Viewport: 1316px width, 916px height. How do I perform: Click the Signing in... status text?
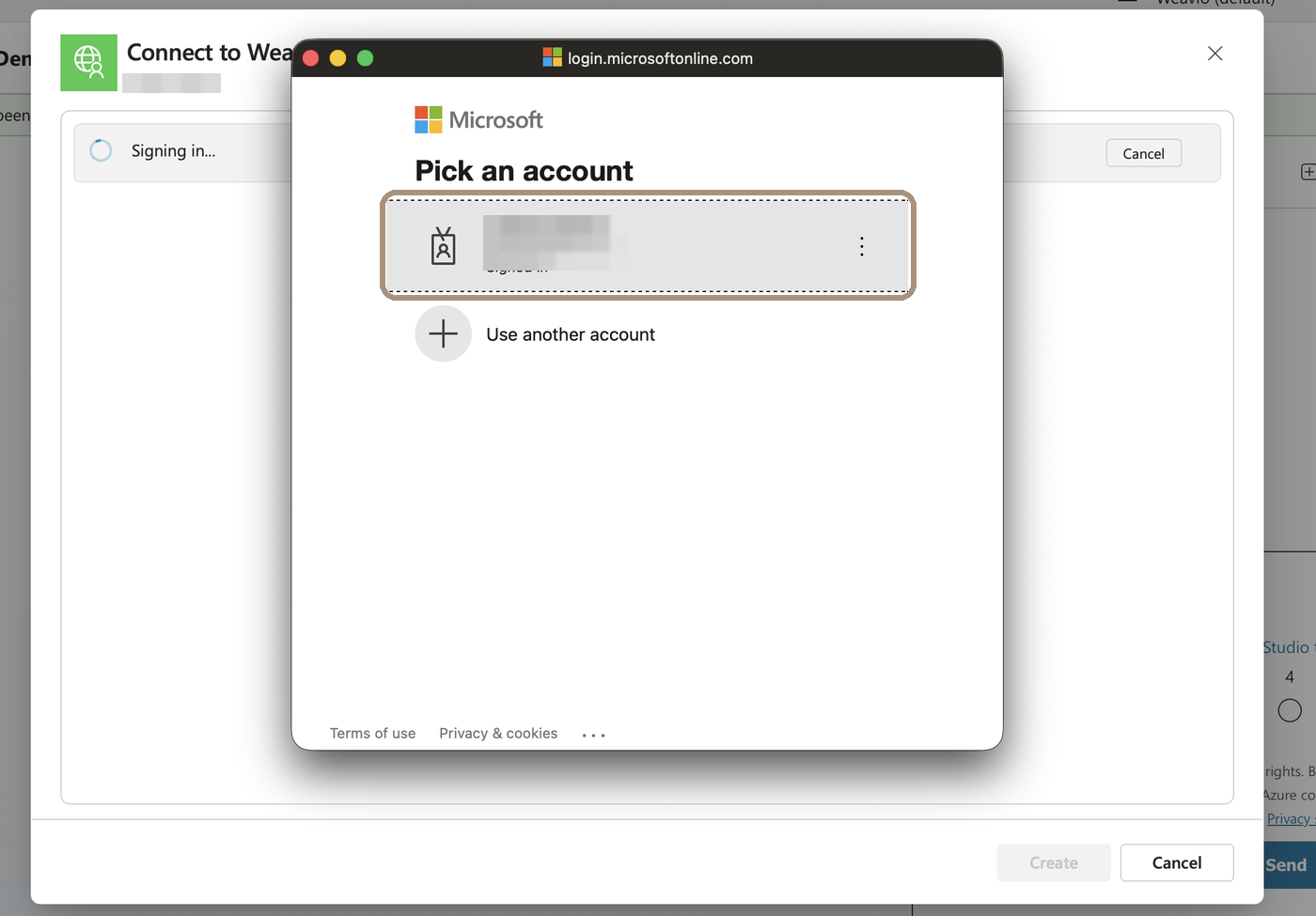173,151
